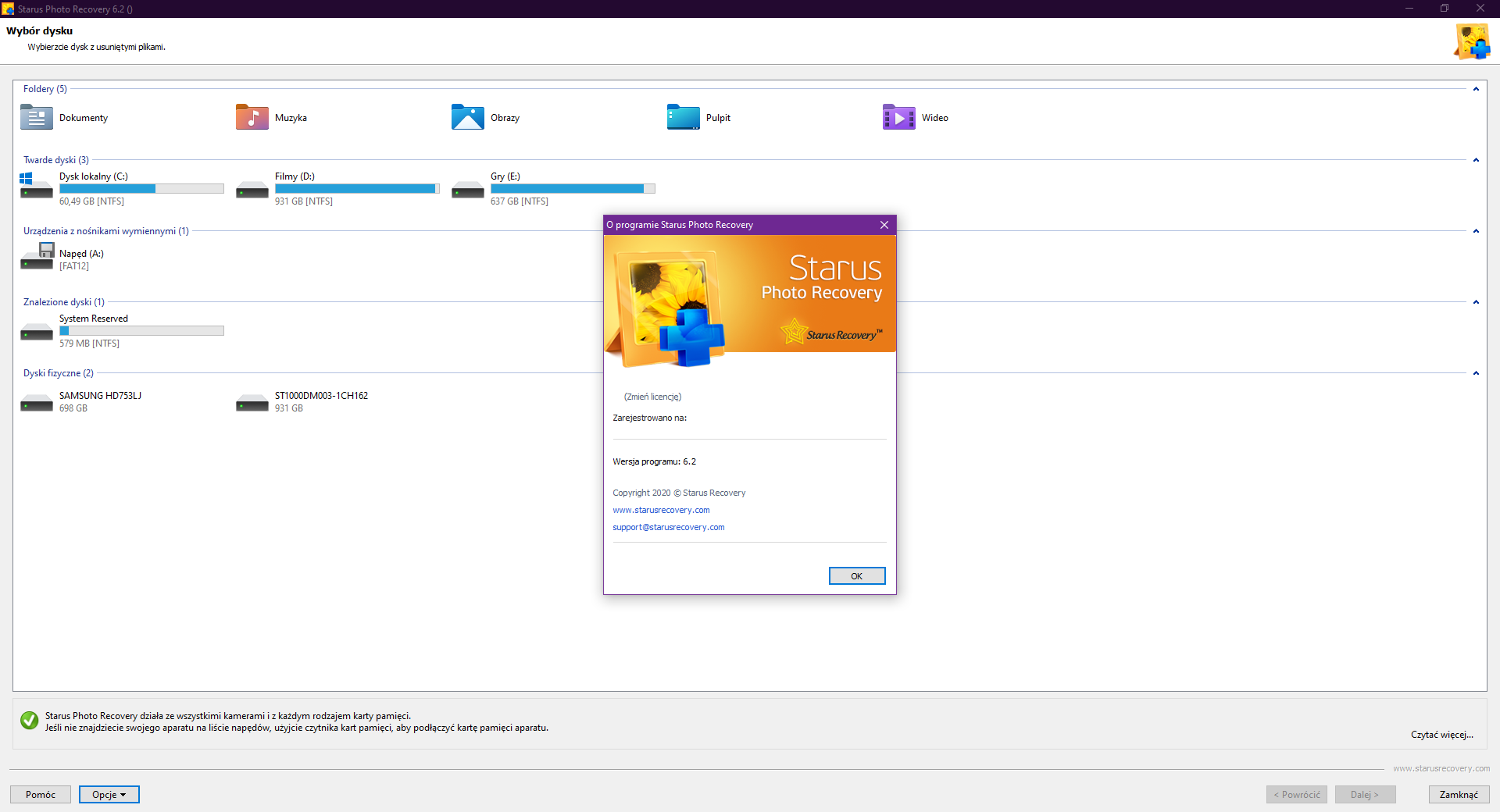Pick the SAMSUNG HD753LJ physical disk icon
This screenshot has height=812, width=1500.
[37, 403]
